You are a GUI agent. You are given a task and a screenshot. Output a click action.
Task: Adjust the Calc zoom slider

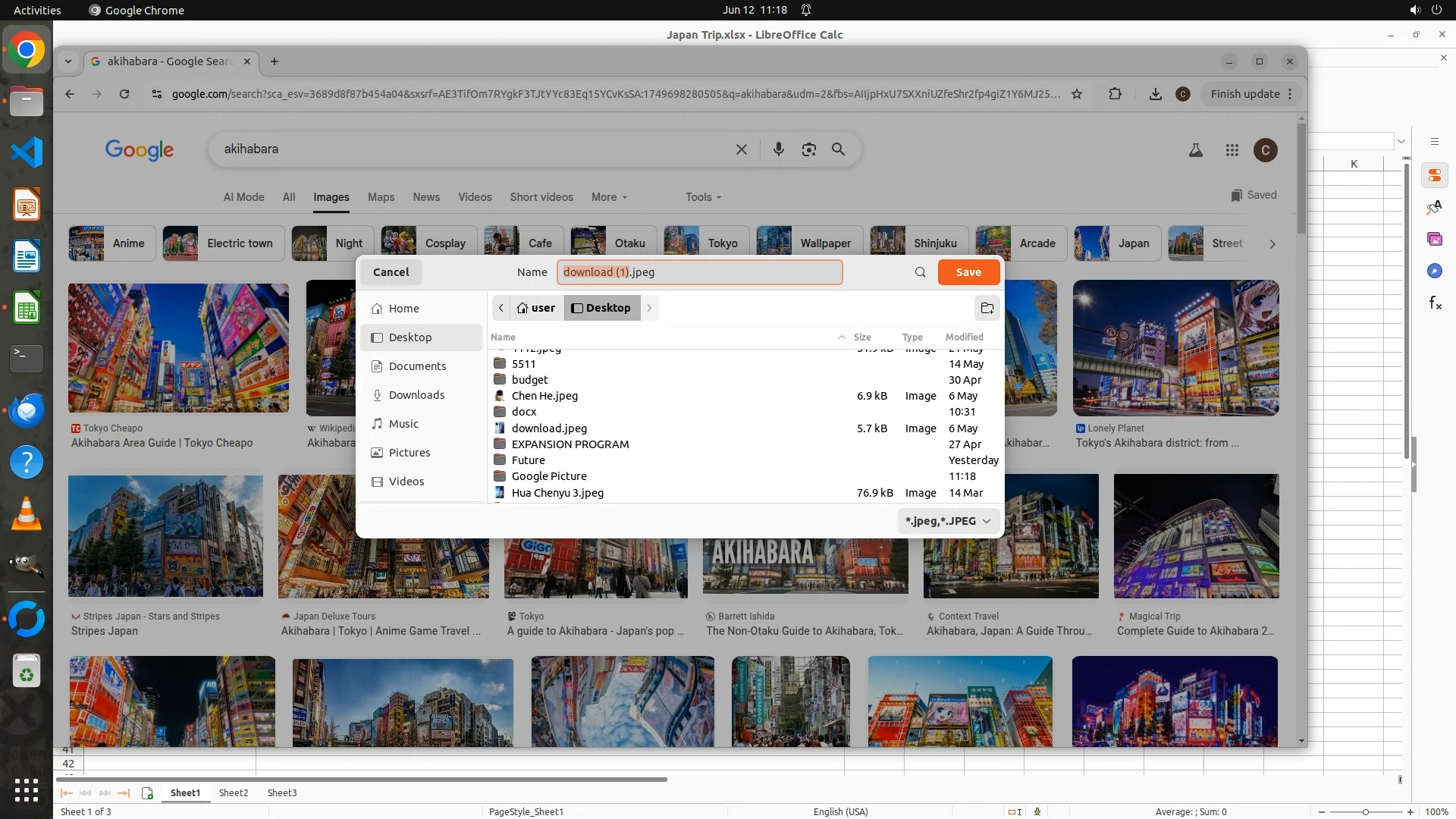point(1365,812)
